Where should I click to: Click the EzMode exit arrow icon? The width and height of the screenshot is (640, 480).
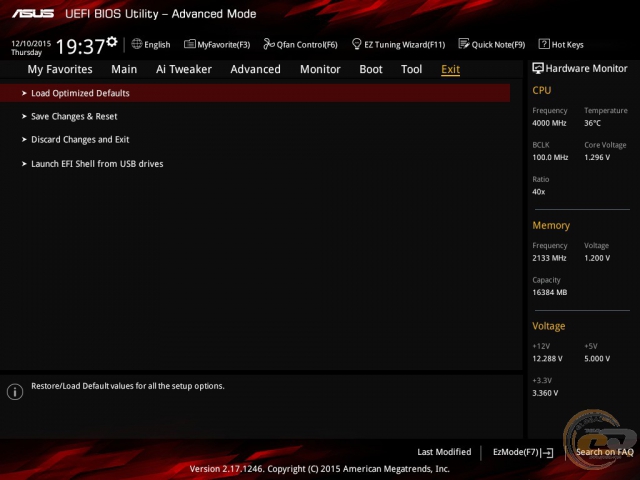(547, 452)
